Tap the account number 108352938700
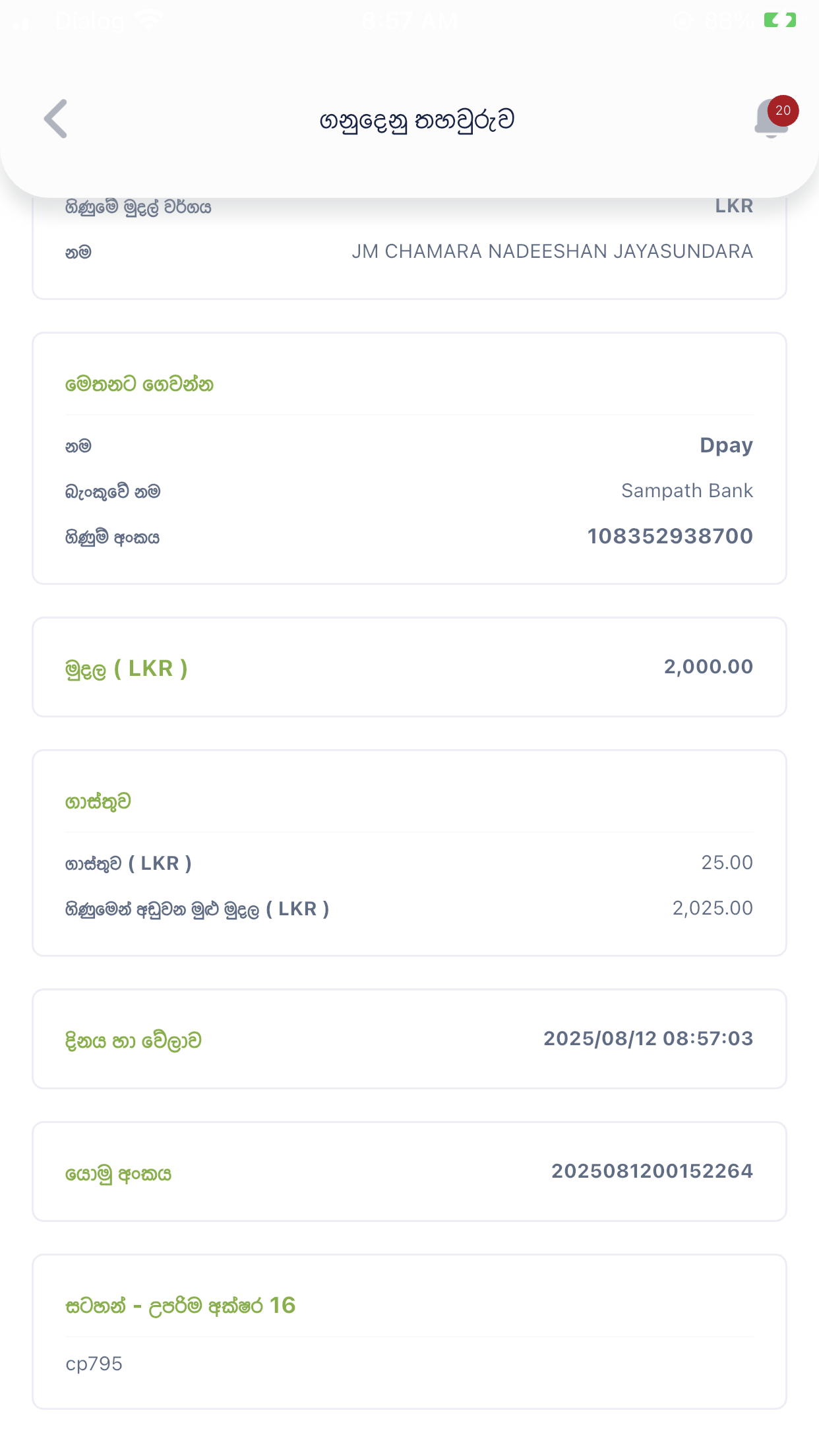The image size is (819, 1456). (x=670, y=536)
